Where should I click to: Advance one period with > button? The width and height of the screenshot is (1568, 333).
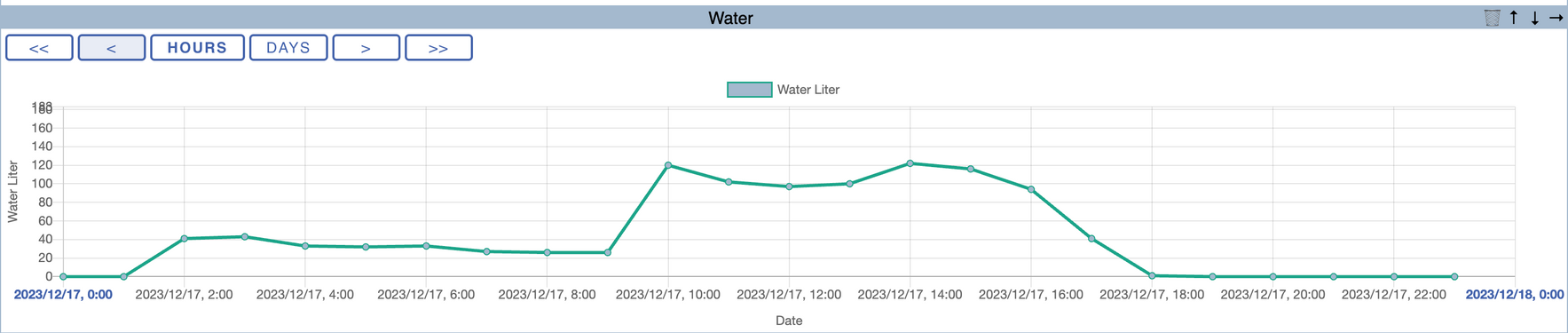tap(366, 48)
